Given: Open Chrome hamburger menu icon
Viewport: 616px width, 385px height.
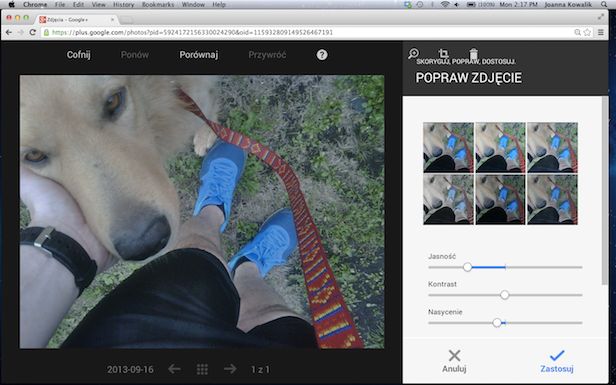Looking at the screenshot, I should click(x=601, y=32).
